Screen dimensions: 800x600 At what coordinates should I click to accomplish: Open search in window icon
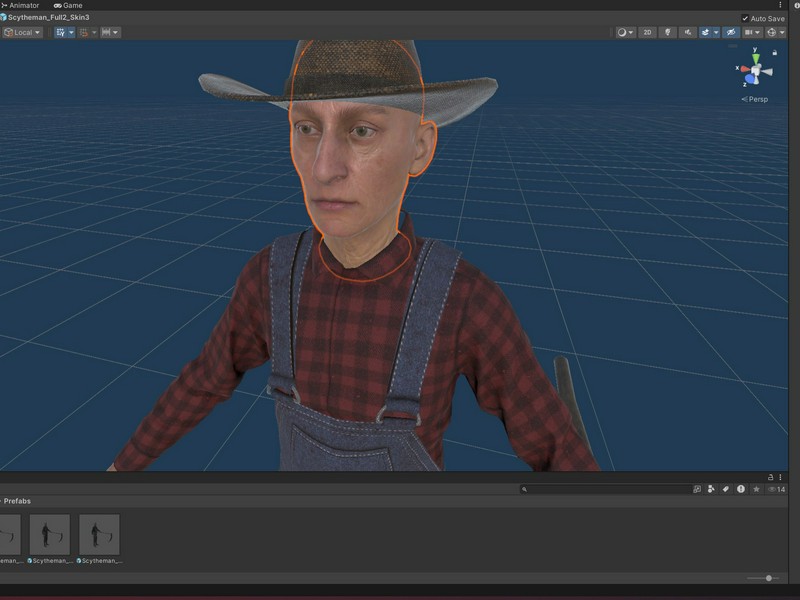pos(697,489)
